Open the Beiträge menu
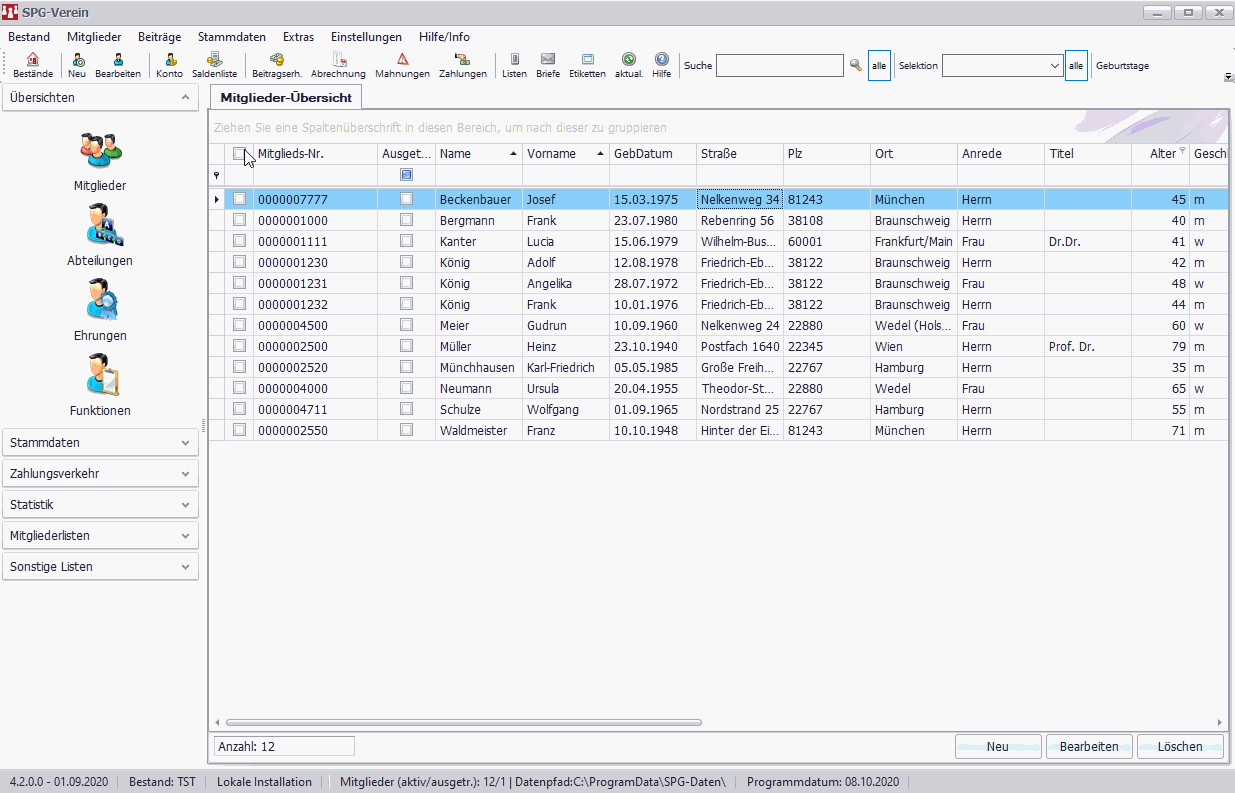 point(159,37)
